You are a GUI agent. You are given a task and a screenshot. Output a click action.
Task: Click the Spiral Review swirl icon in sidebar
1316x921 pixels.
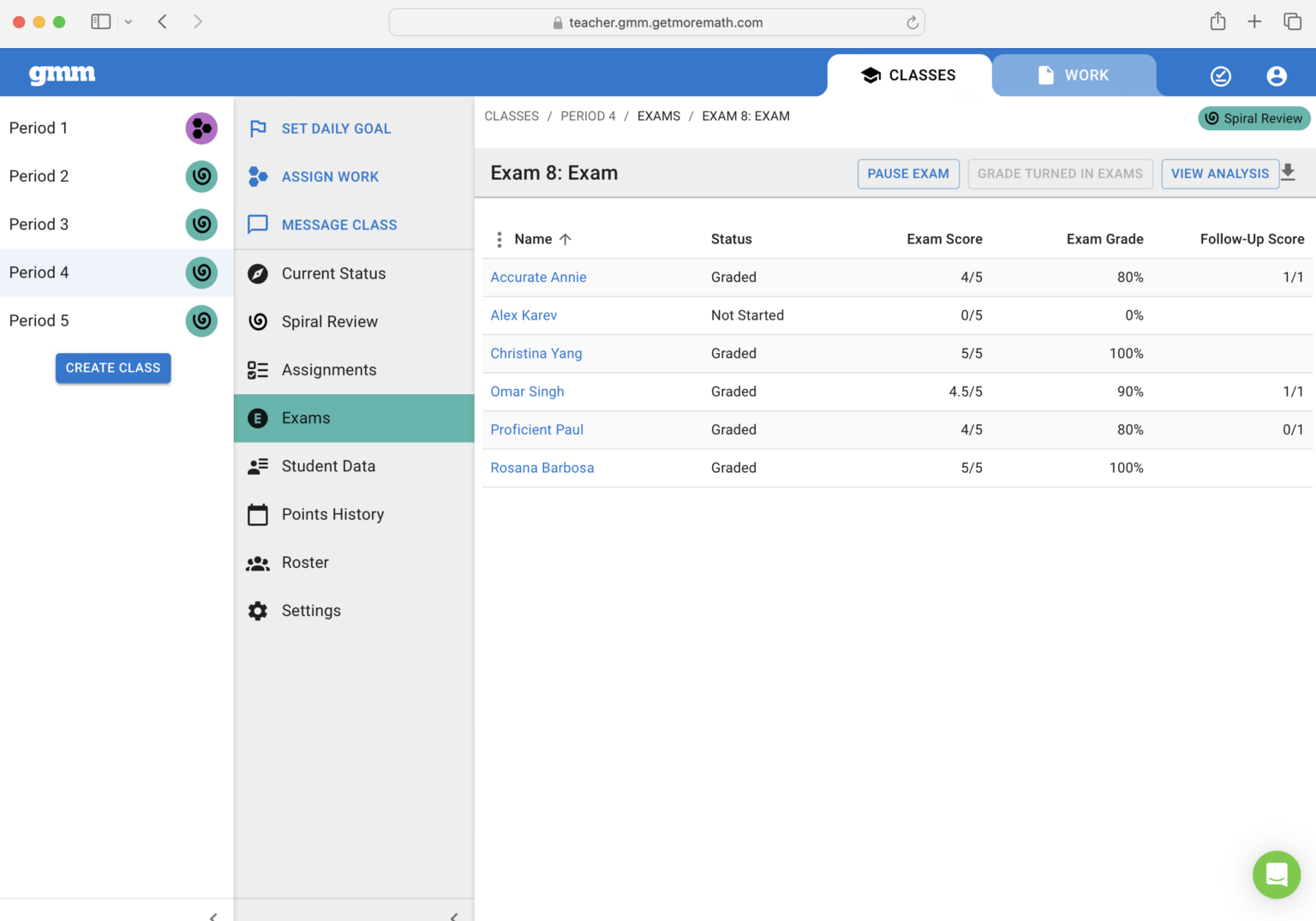tap(257, 321)
